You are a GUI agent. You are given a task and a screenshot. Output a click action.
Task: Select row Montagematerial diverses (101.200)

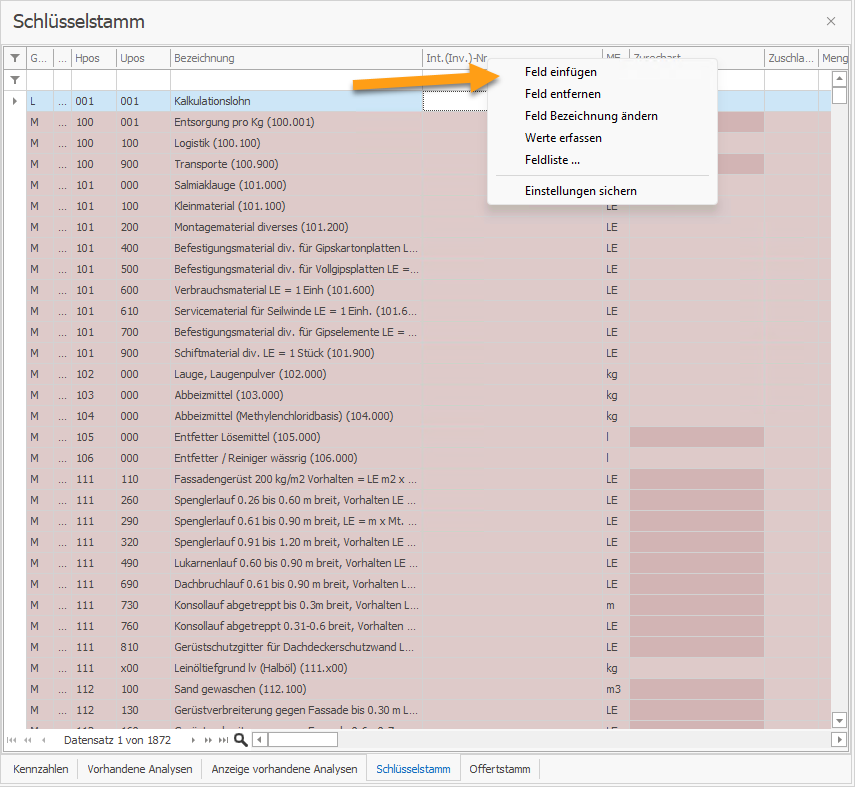(429, 227)
